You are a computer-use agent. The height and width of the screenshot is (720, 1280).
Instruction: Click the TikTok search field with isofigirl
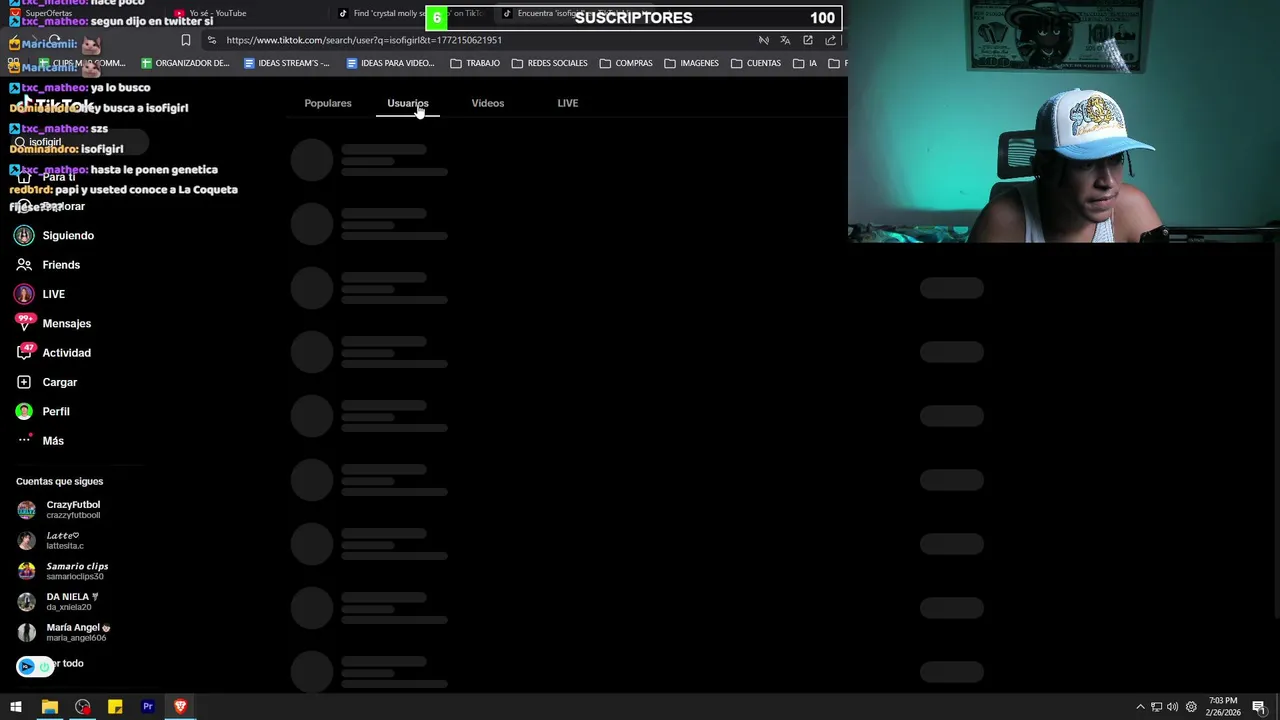tap(78, 142)
